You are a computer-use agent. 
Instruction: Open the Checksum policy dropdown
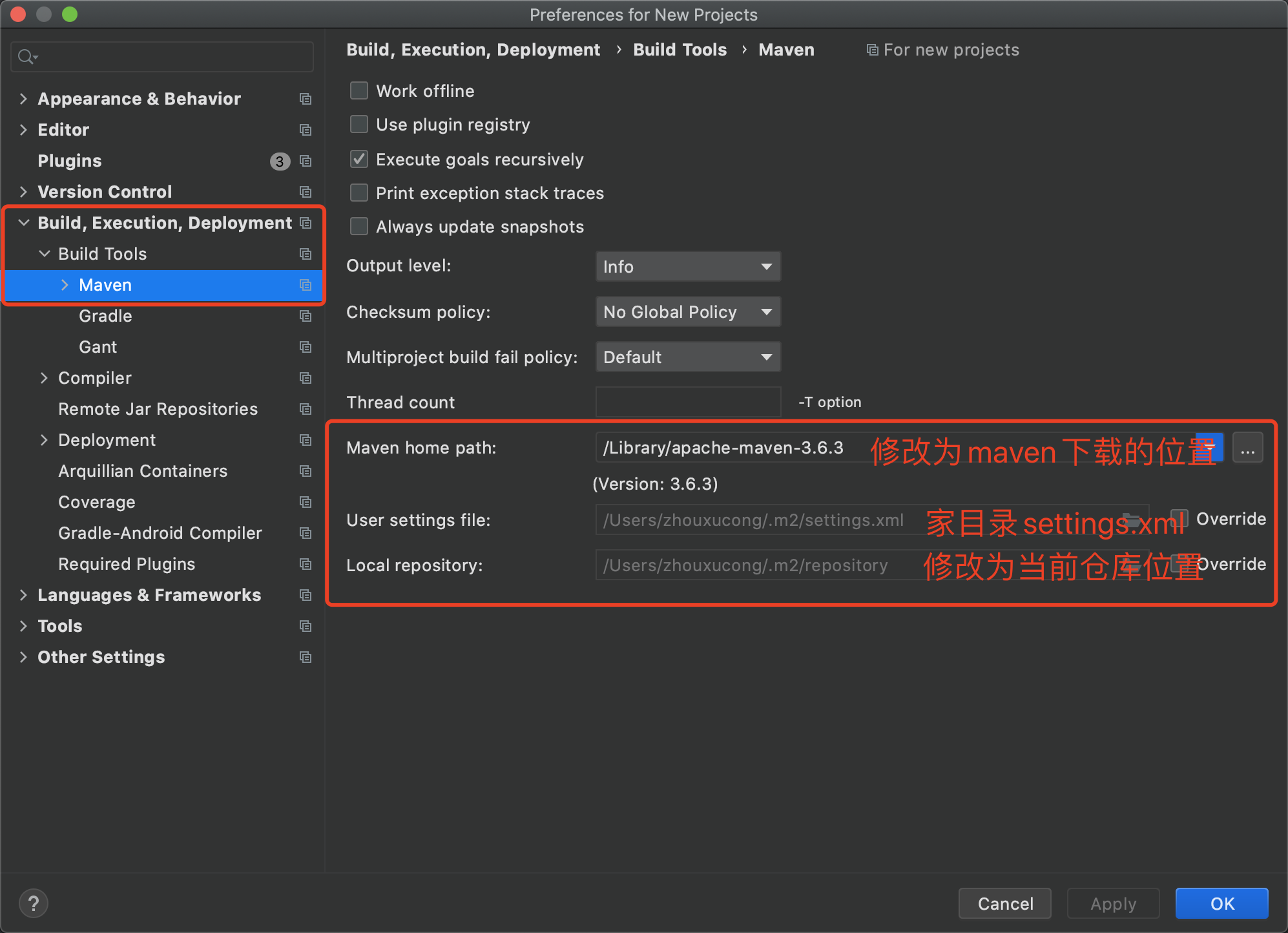pyautogui.click(x=688, y=311)
